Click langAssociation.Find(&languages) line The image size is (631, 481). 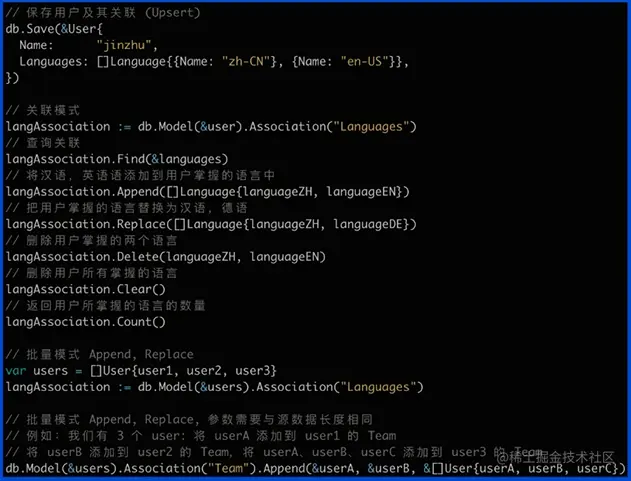click(117, 159)
